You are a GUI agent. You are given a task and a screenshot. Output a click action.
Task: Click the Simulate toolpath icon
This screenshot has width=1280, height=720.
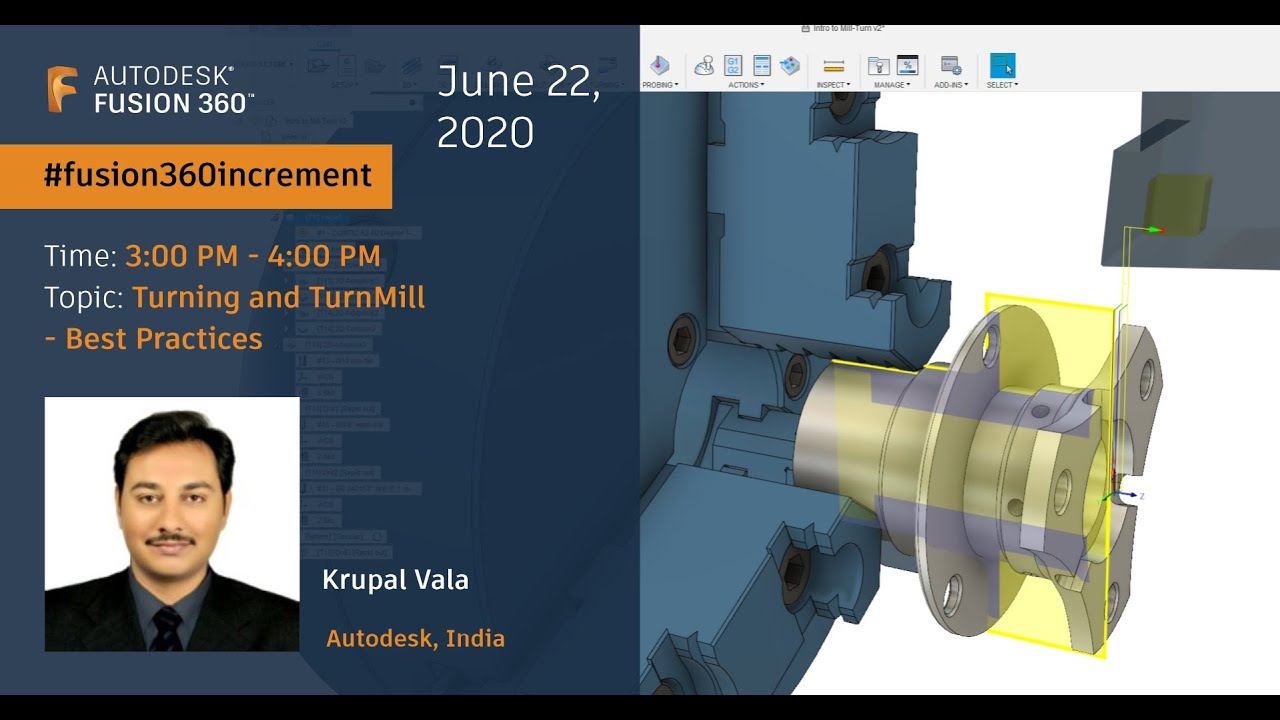(x=704, y=66)
